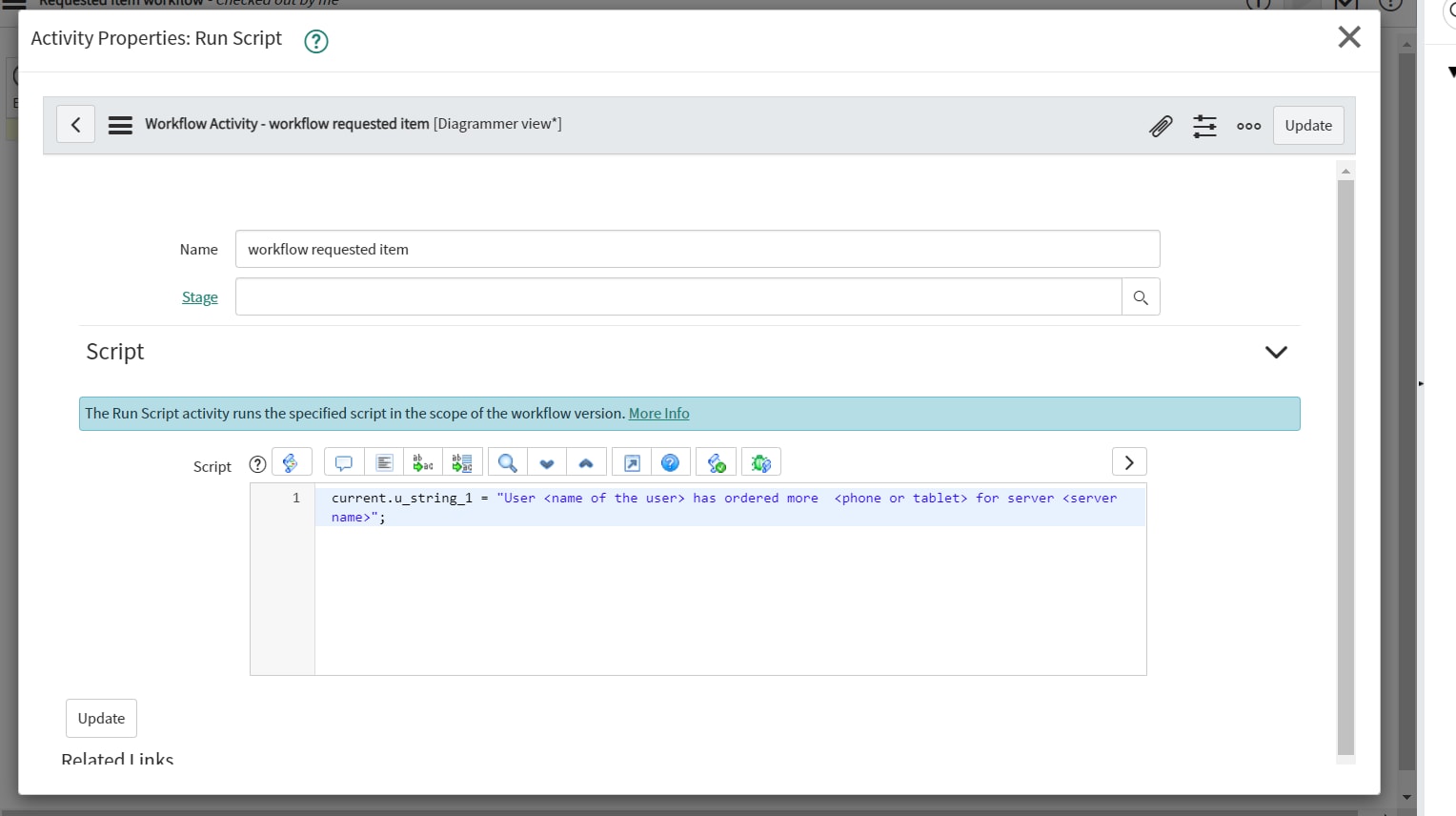Run syntax check with the green checkmark icon
This screenshot has width=1456, height=816.
pyautogui.click(x=716, y=461)
